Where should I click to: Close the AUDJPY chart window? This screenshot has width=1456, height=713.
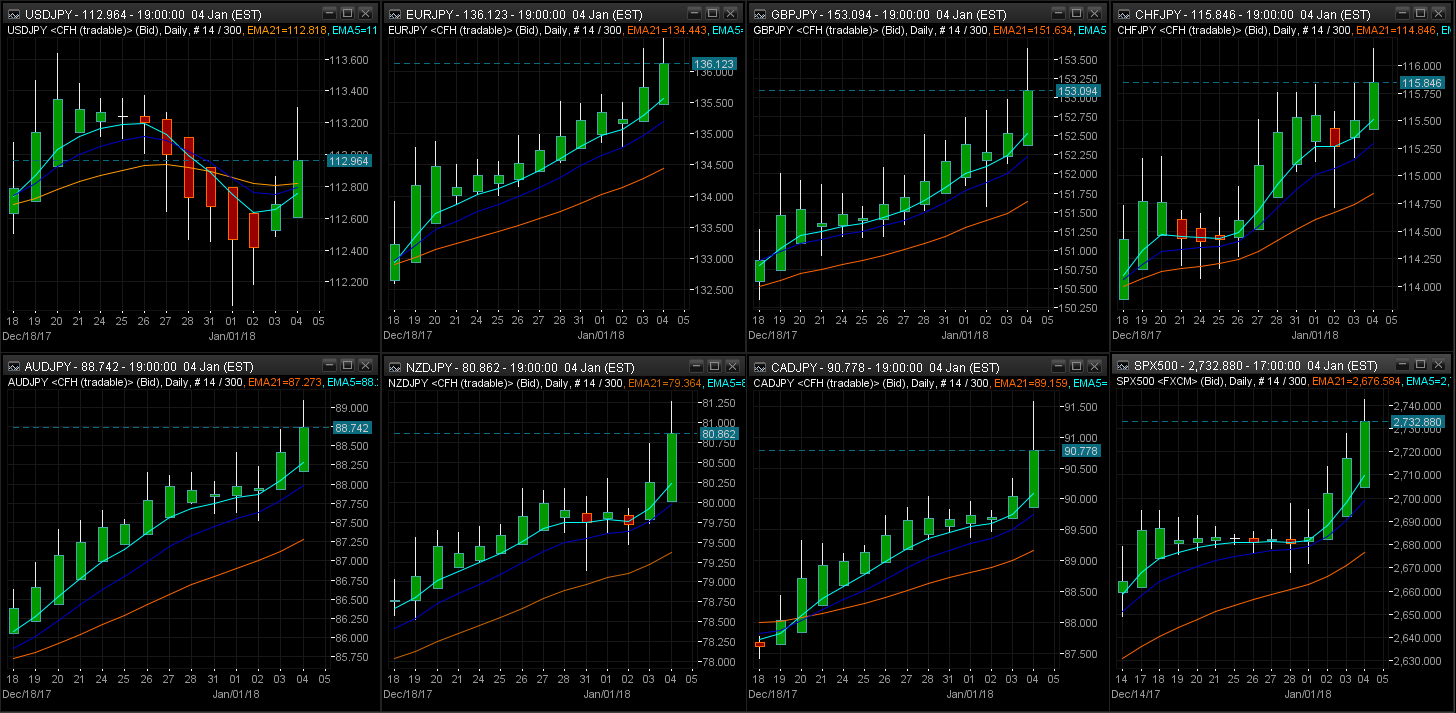point(366,367)
